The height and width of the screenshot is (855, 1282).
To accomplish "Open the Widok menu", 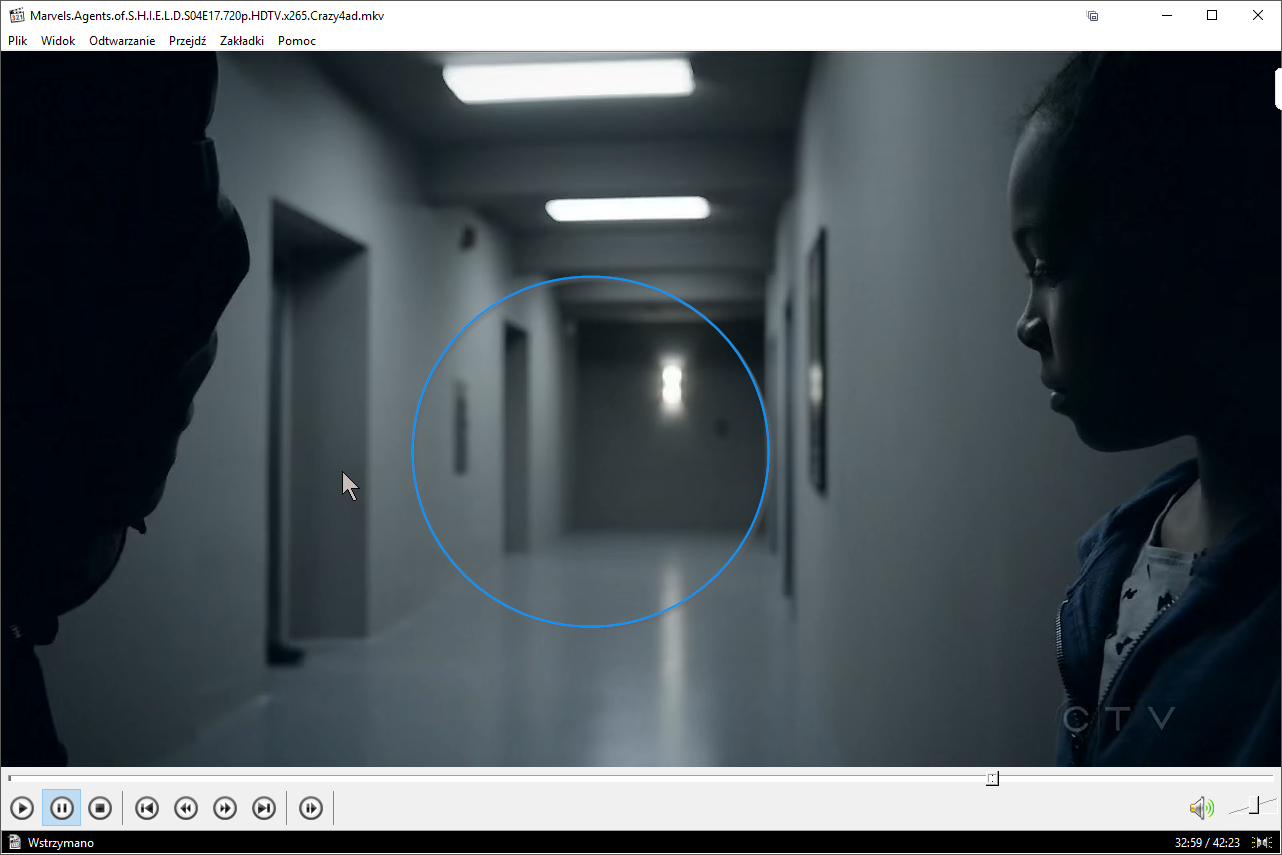I will [x=58, y=41].
